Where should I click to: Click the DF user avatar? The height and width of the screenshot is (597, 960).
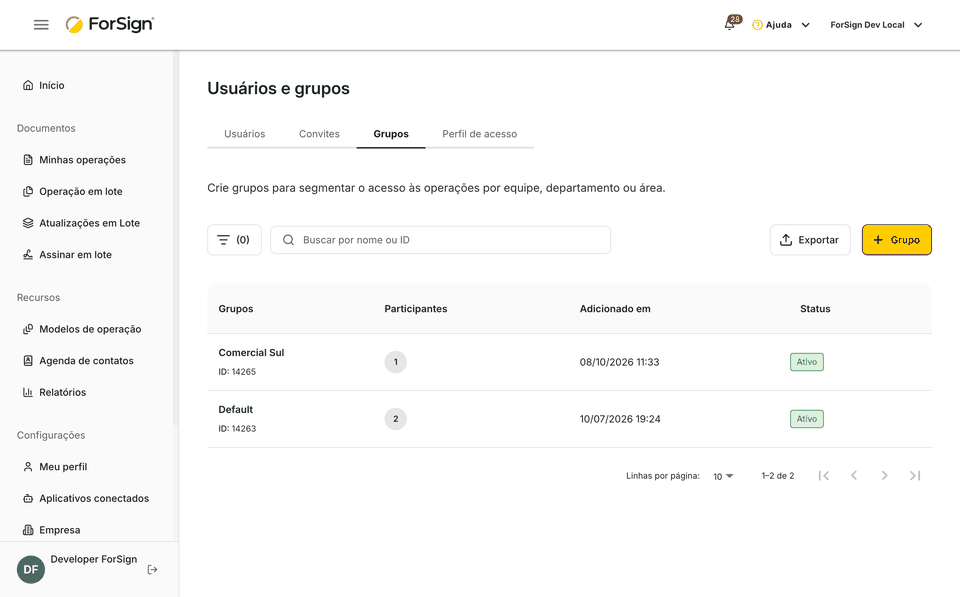pos(31,569)
